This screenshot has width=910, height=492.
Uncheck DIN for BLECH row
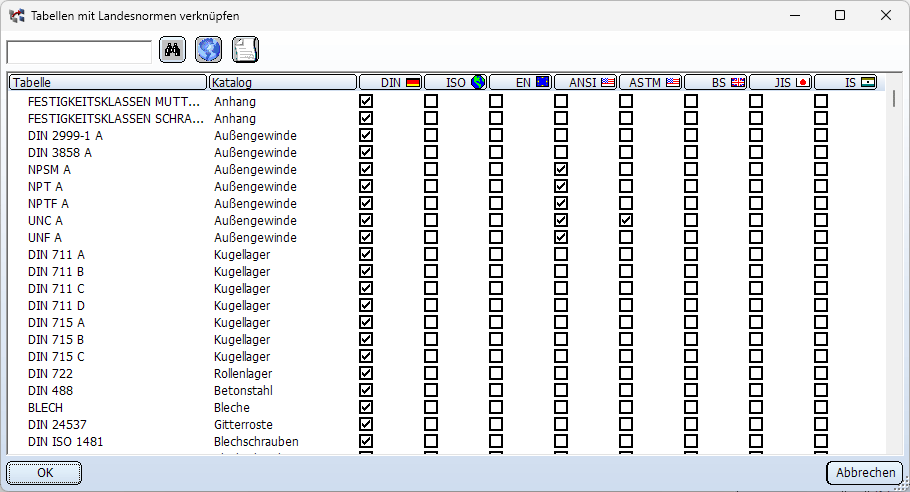click(366, 407)
